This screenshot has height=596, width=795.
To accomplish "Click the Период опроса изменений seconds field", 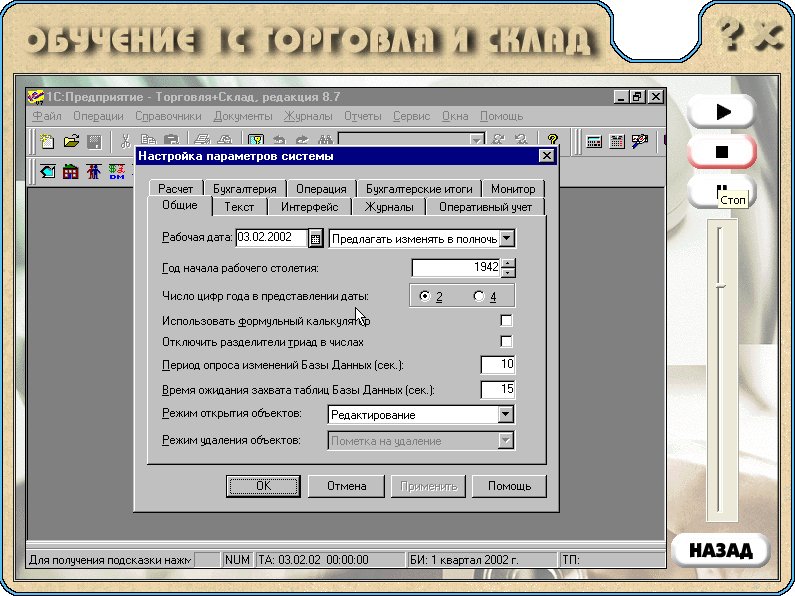I will coord(498,364).
